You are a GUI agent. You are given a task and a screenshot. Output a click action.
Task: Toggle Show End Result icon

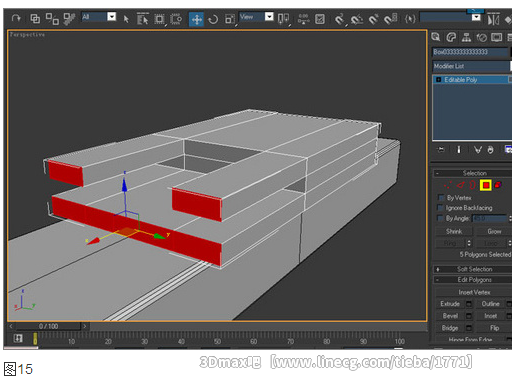(x=459, y=150)
